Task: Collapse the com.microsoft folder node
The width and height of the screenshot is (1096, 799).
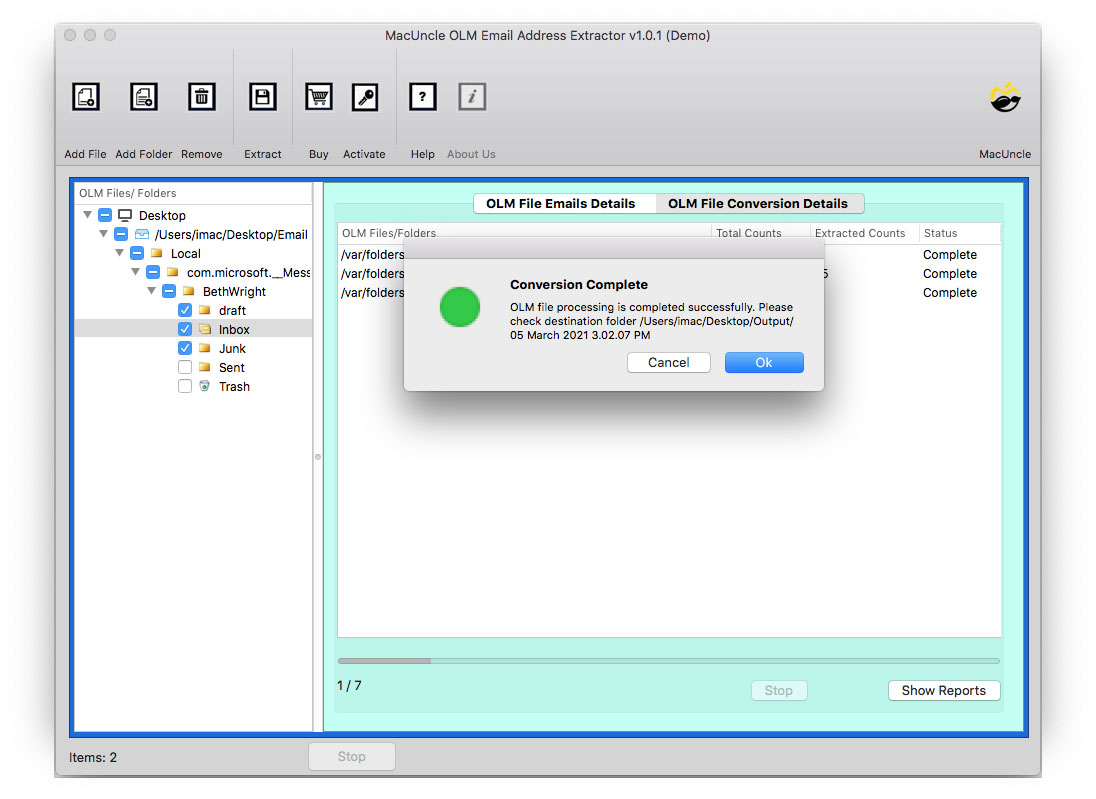Action: coord(136,271)
